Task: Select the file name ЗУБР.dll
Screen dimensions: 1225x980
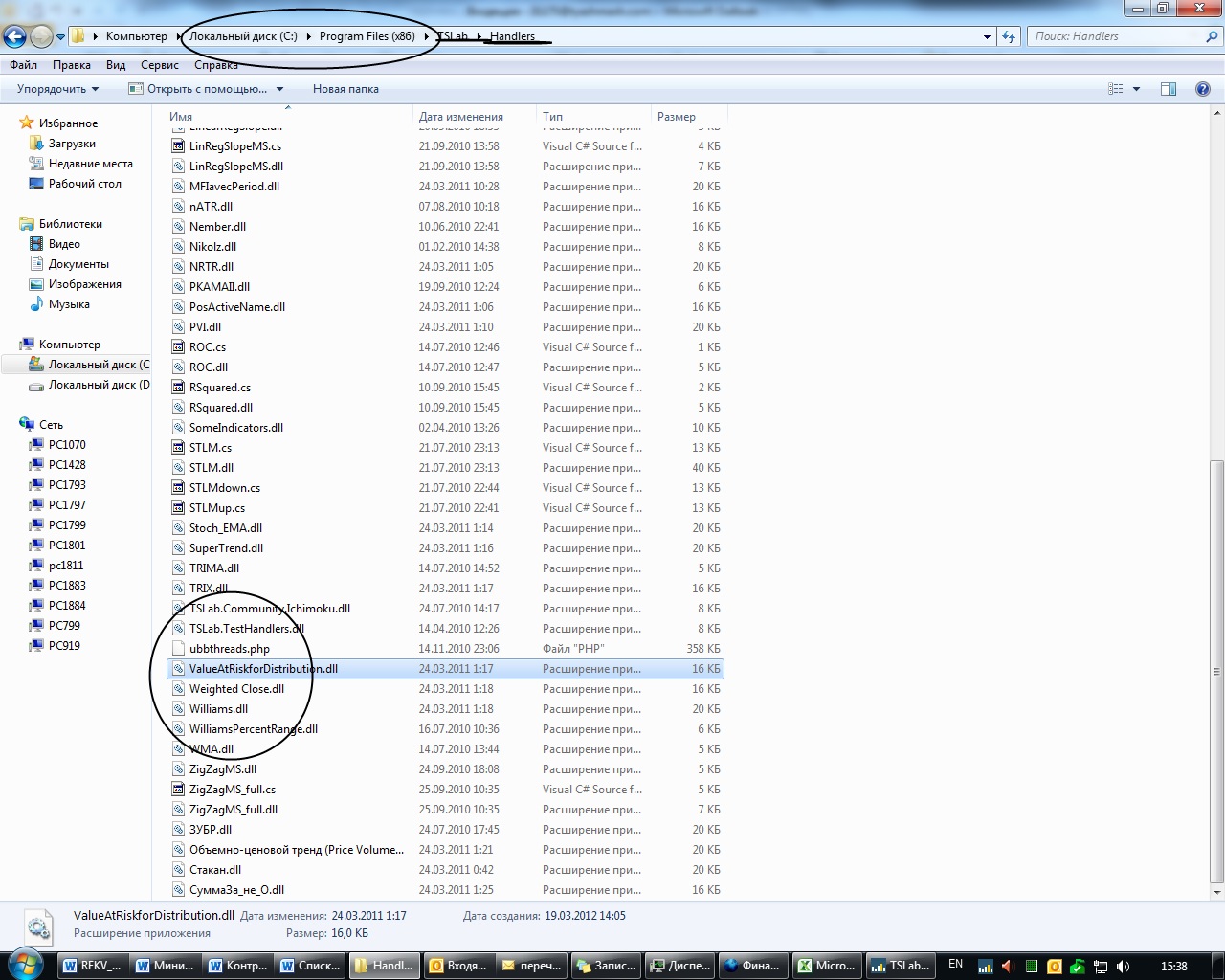Action: (211, 830)
